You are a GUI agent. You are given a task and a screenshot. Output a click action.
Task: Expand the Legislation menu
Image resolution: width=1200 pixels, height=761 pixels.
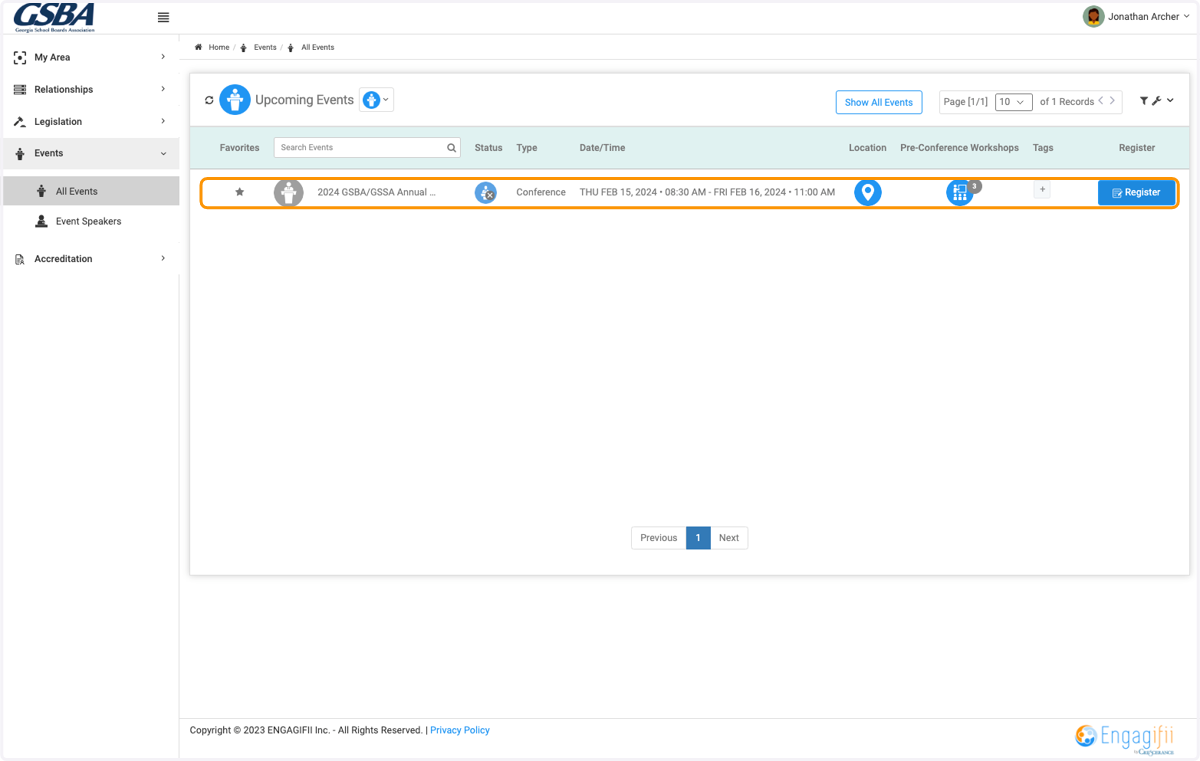(x=91, y=121)
